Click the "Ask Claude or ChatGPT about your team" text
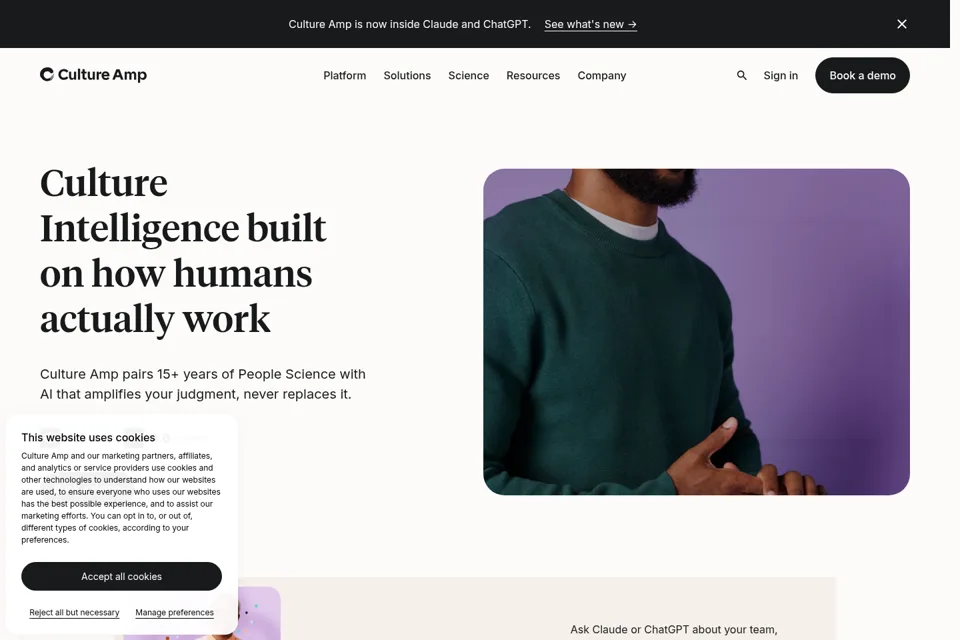The width and height of the screenshot is (960, 640). 673,630
